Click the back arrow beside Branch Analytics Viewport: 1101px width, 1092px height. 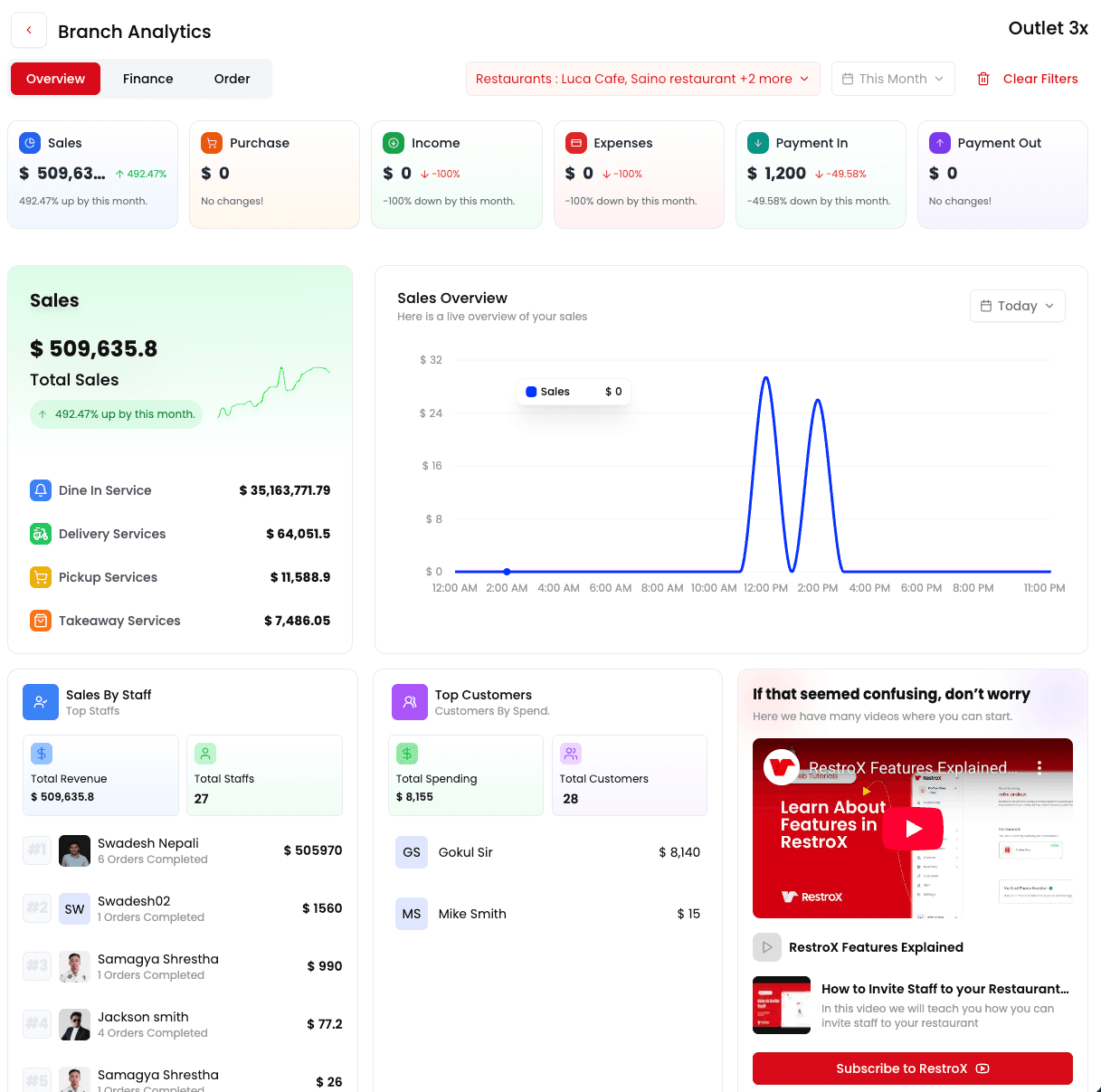[29, 31]
